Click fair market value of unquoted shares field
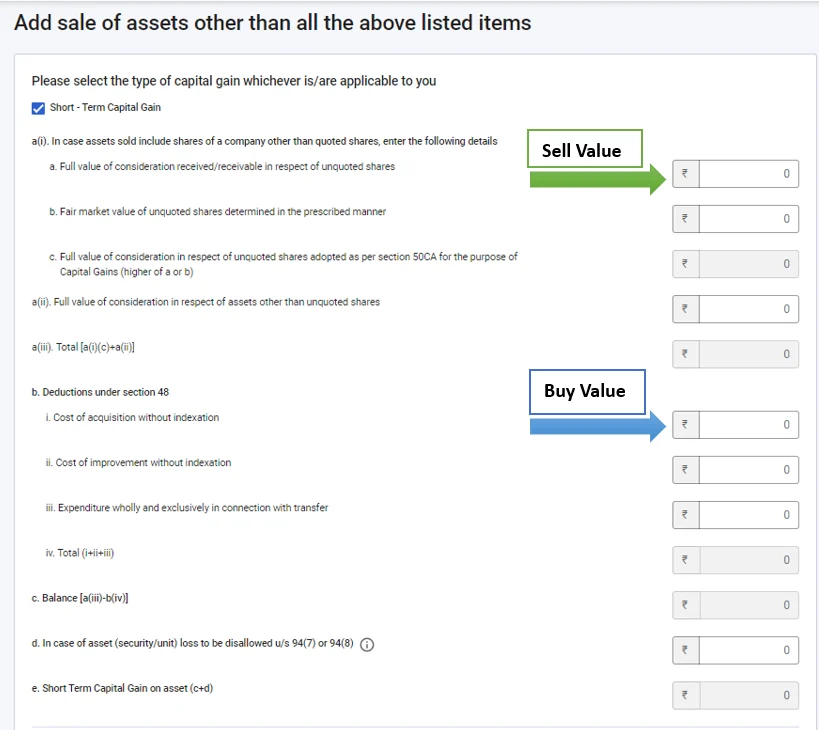The image size is (819, 730). tap(748, 219)
